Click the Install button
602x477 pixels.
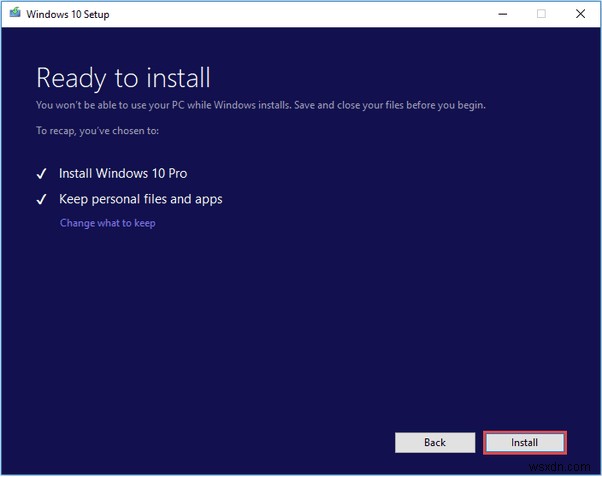[x=524, y=443]
